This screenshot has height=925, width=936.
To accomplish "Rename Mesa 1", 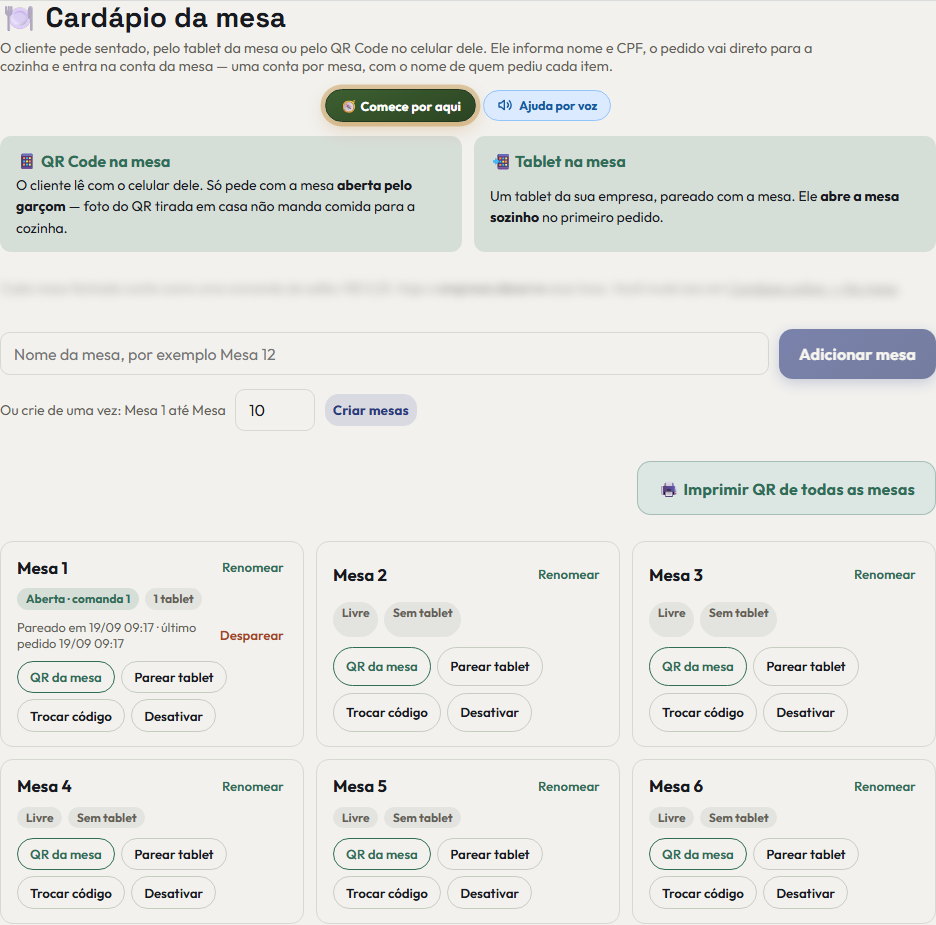I will 253,568.
